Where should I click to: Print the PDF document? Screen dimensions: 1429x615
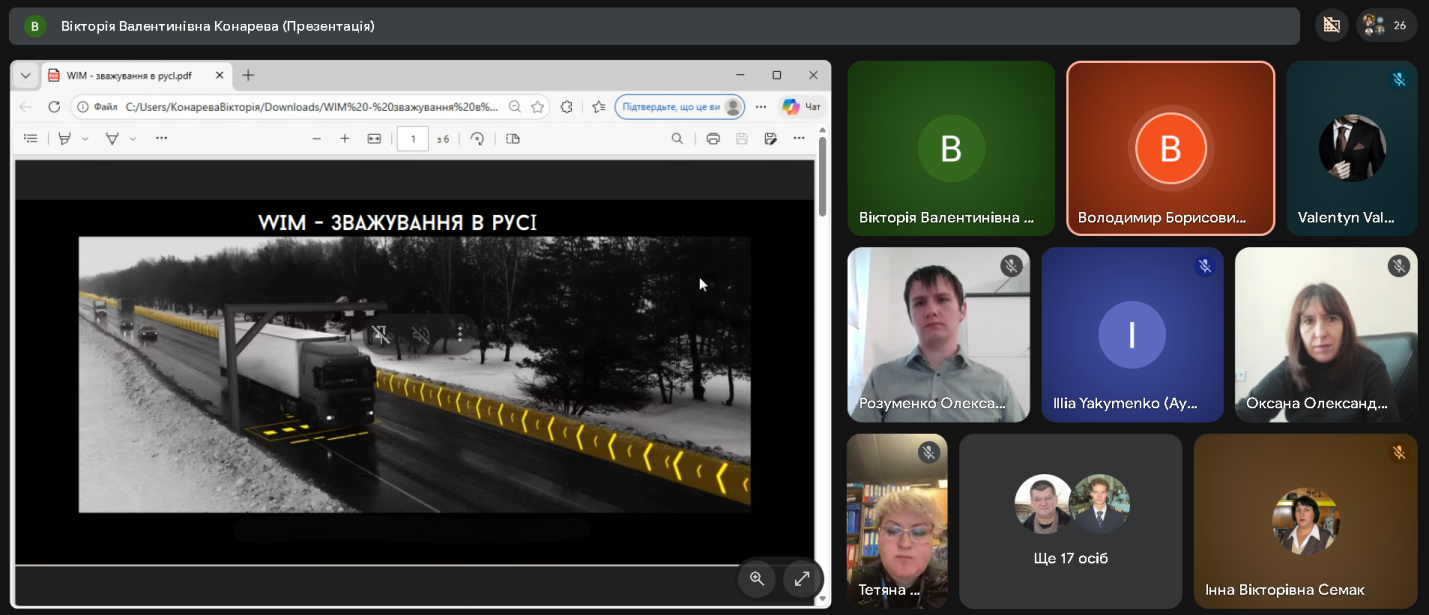click(x=713, y=139)
